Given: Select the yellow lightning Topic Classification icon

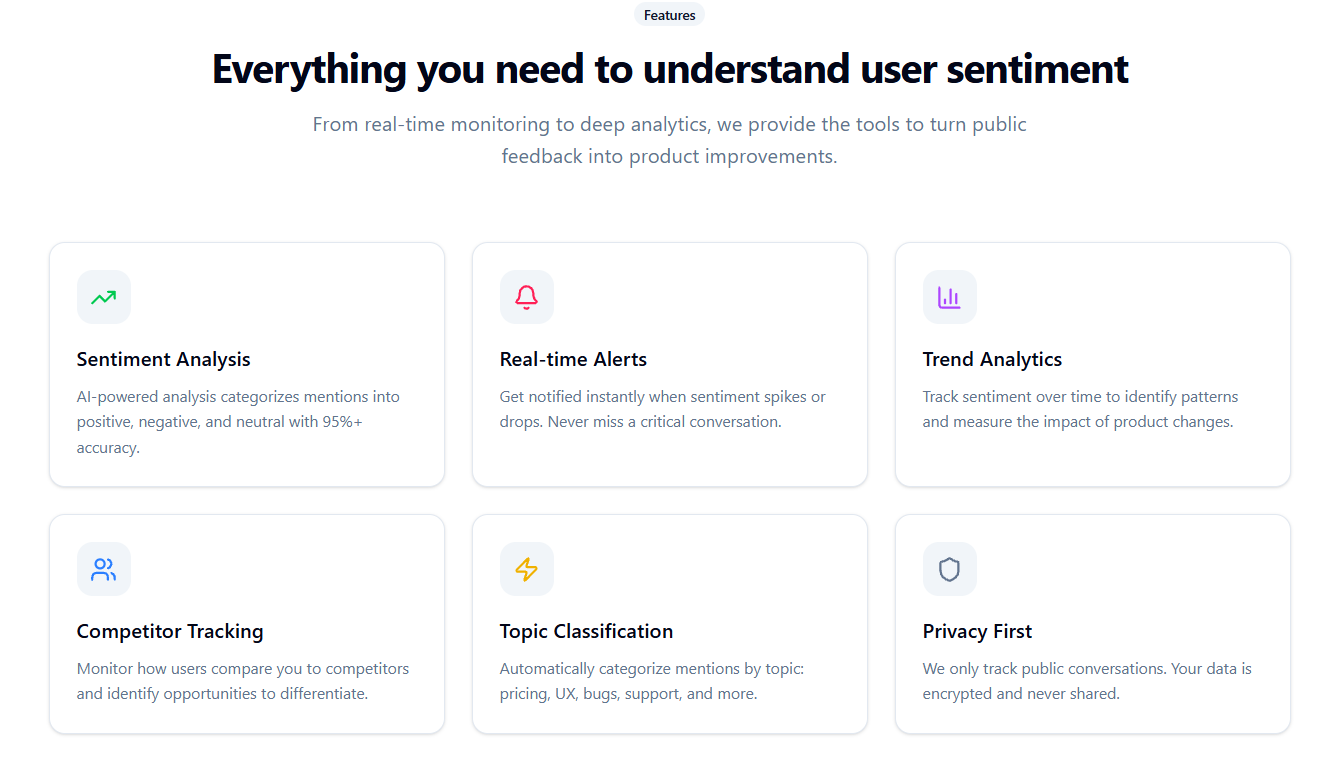Looking at the screenshot, I should (x=527, y=568).
